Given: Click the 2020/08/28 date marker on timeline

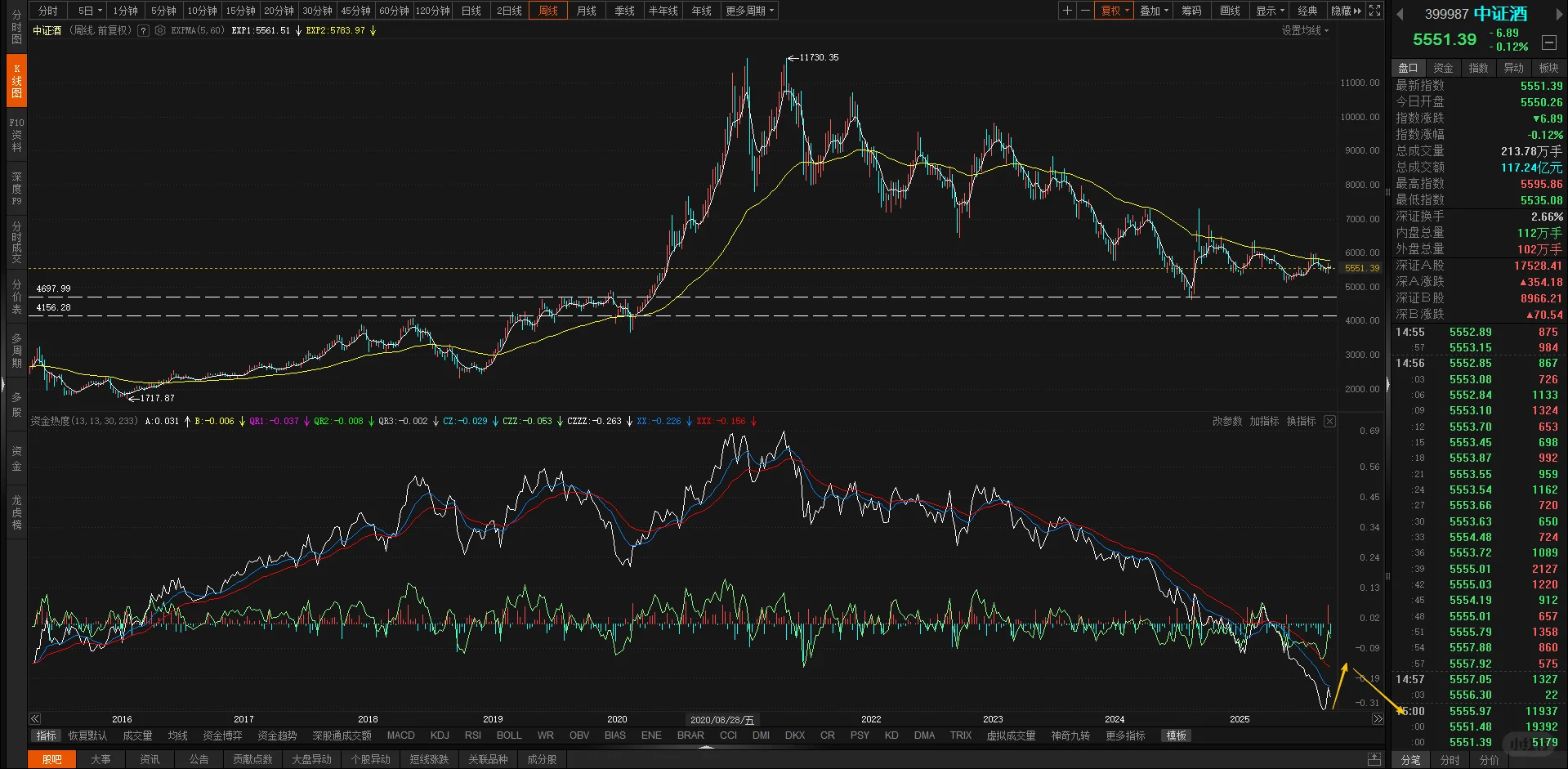Looking at the screenshot, I should tap(722, 720).
